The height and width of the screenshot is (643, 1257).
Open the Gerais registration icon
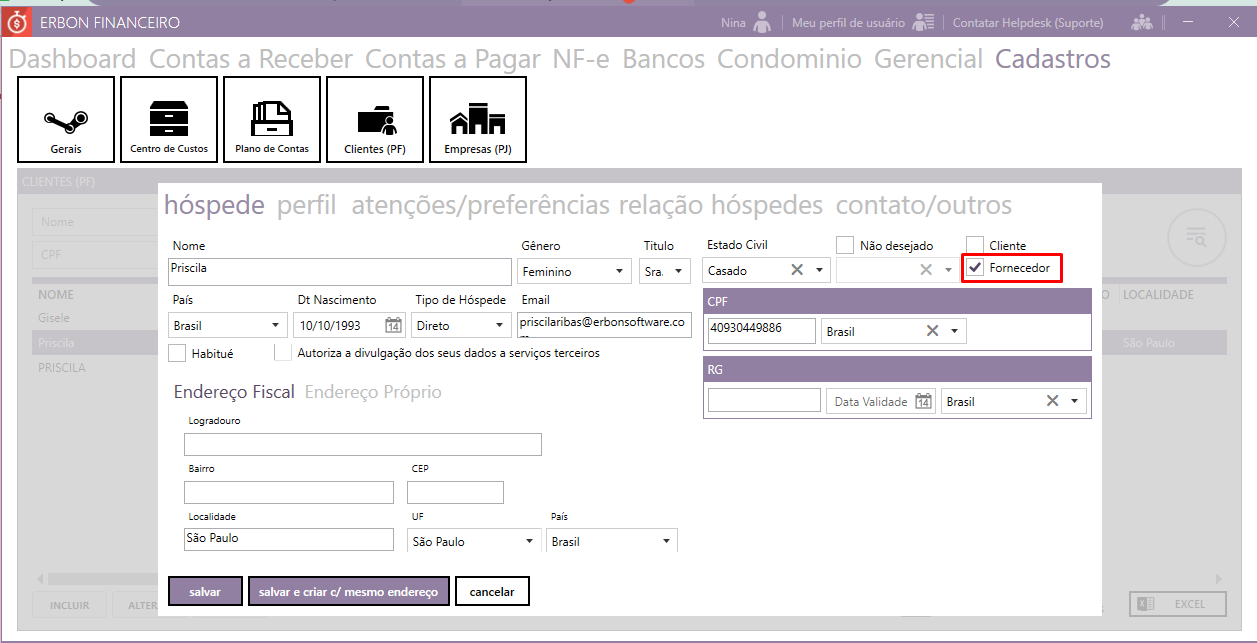tap(66, 119)
